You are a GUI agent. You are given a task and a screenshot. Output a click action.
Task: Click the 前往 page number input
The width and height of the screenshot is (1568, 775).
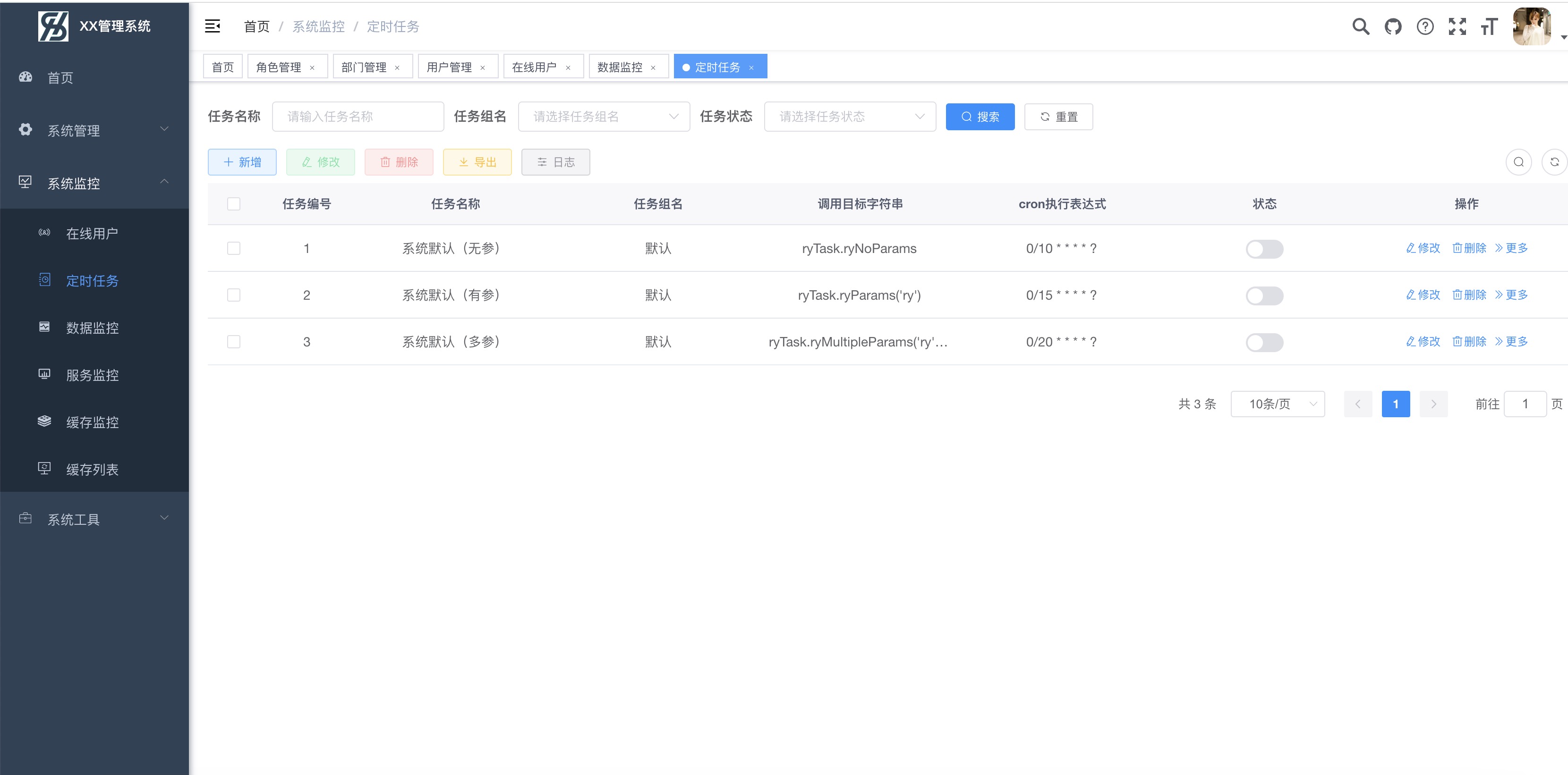tap(1525, 404)
